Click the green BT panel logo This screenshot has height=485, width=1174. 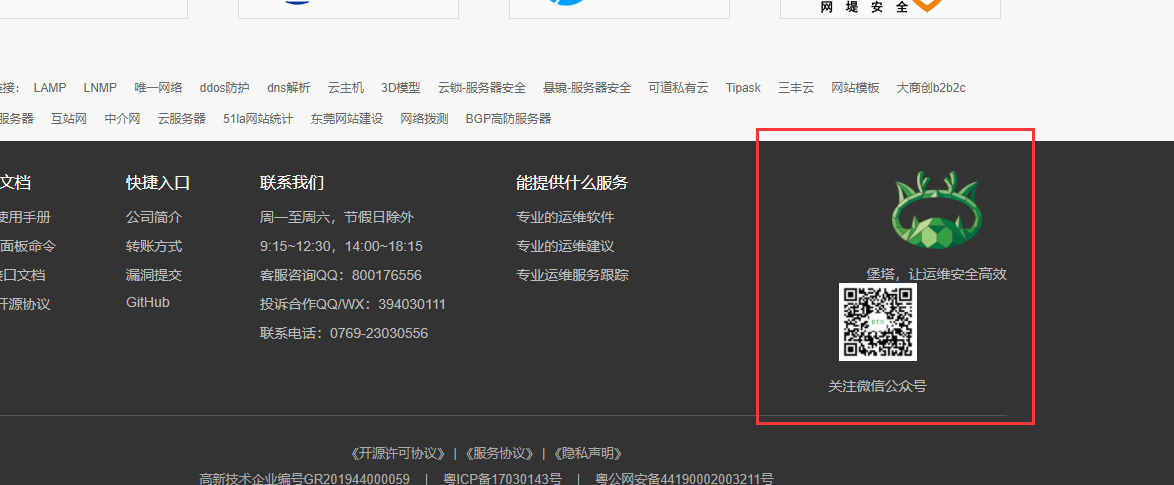point(936,211)
